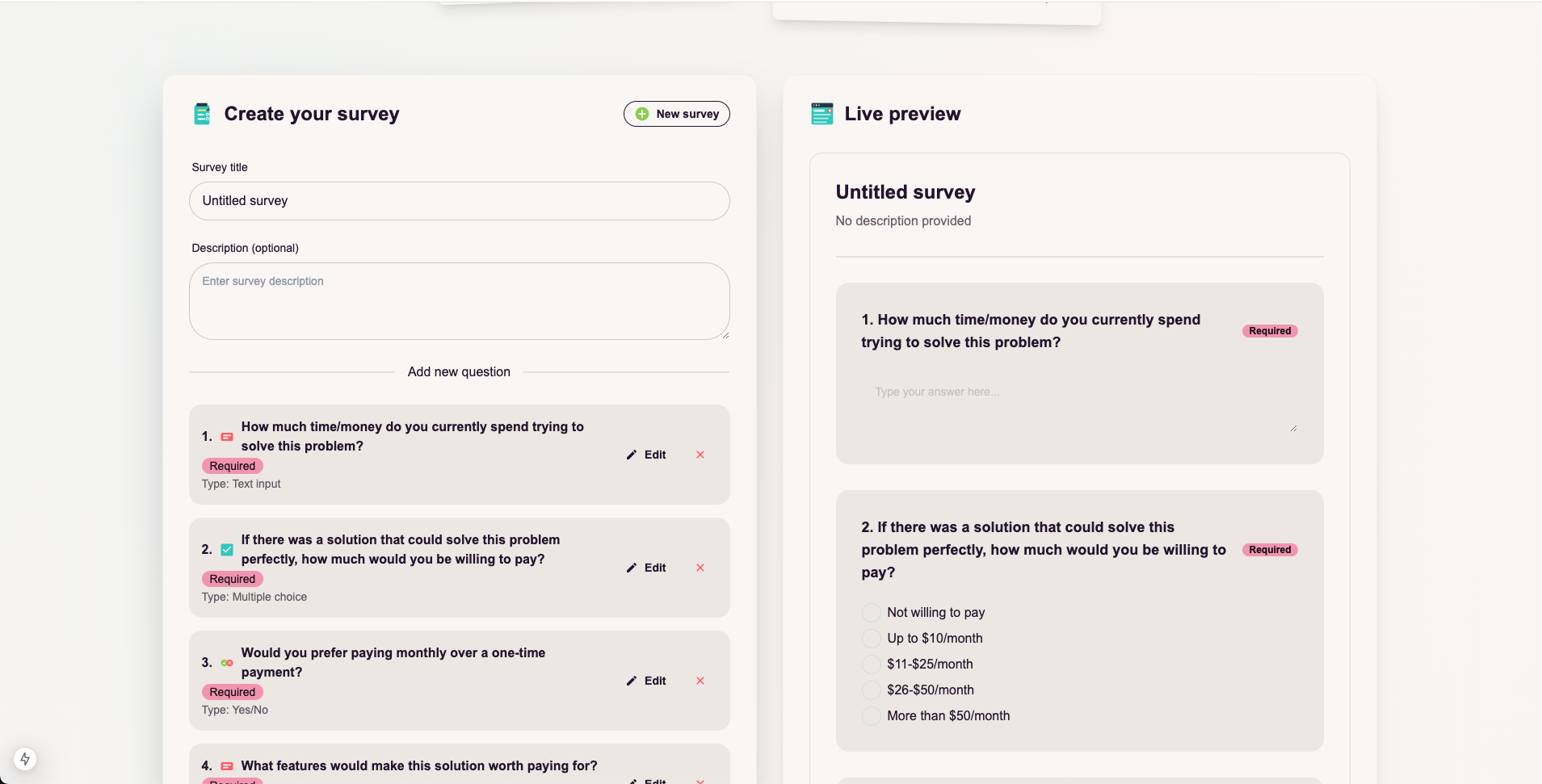Select the "Not willing to pay" option

[x=872, y=613]
